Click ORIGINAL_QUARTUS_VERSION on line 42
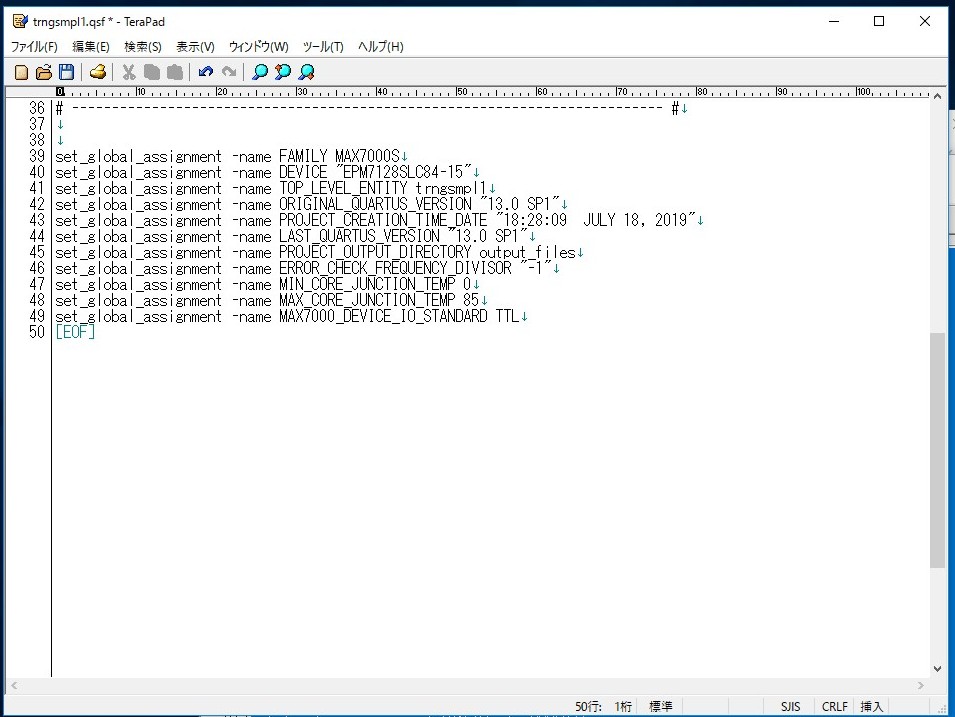Image resolution: width=955 pixels, height=717 pixels. click(x=375, y=204)
